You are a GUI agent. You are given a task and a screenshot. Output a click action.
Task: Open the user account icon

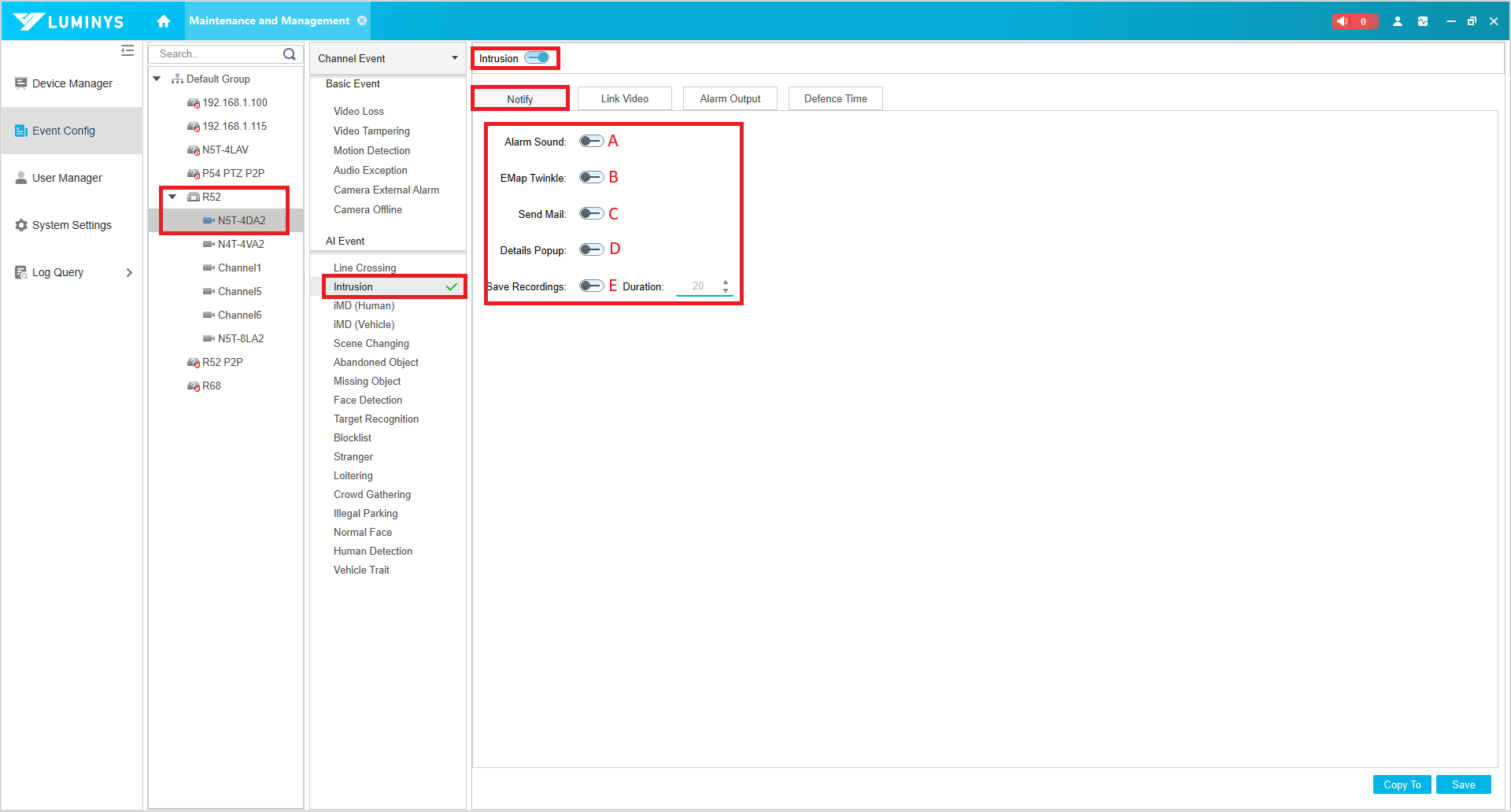(x=1398, y=21)
